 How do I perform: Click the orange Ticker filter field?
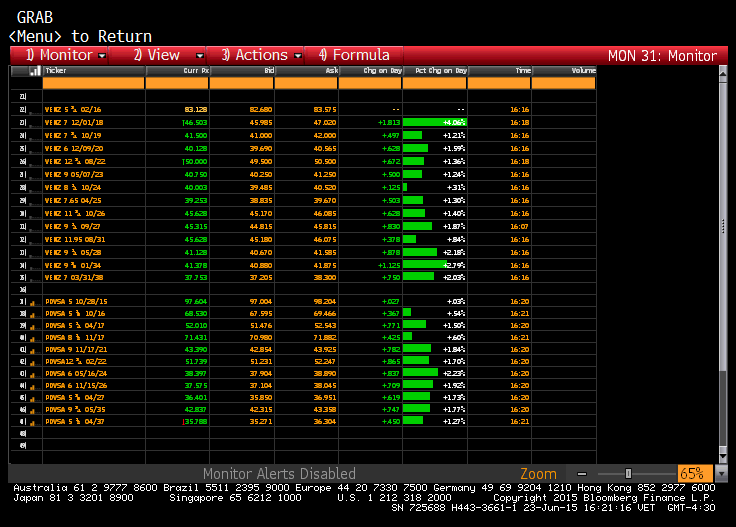93,83
